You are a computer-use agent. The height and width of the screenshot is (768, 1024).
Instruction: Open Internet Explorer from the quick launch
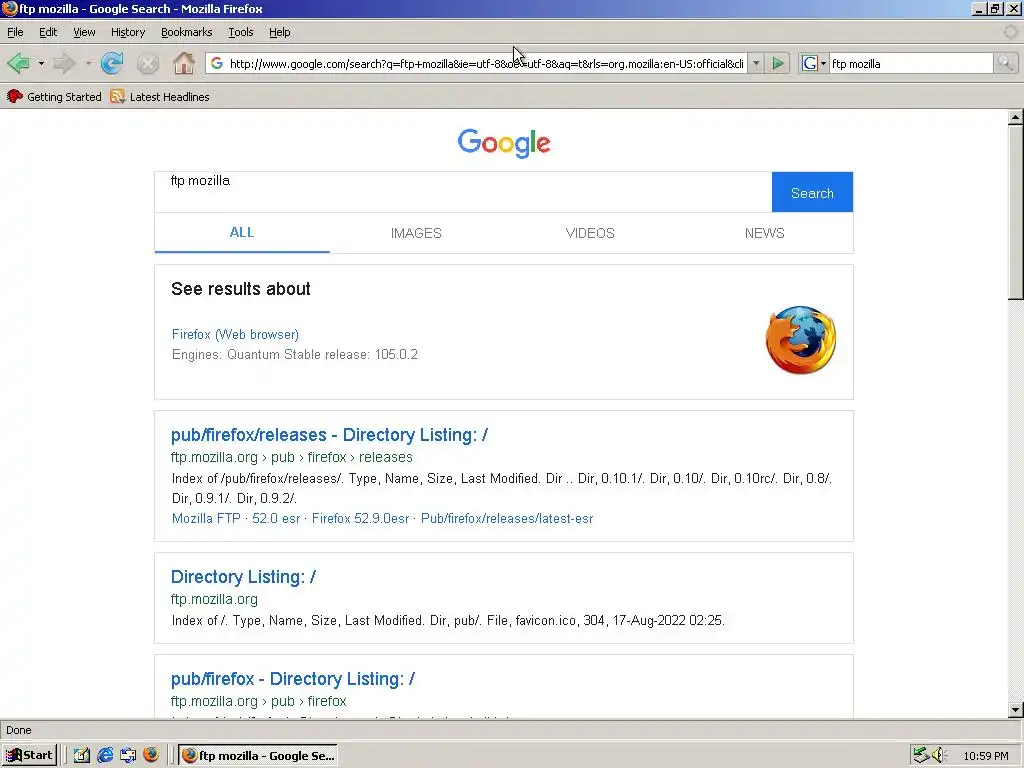(x=104, y=756)
